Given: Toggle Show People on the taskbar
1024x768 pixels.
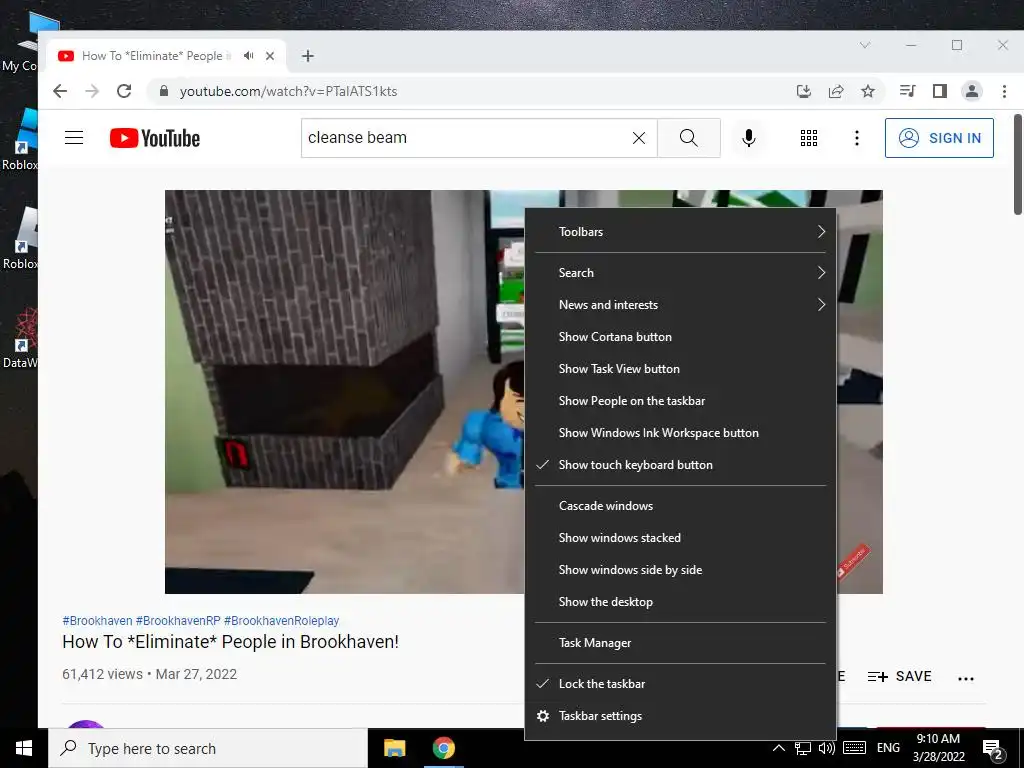Looking at the screenshot, I should pyautogui.click(x=680, y=401).
